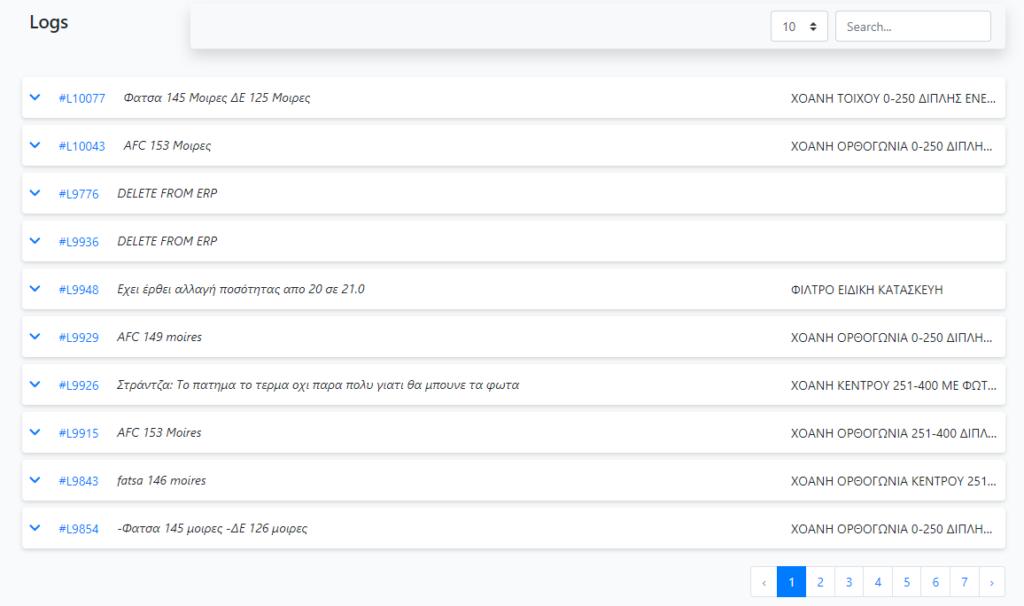Go to the next page arrow

tap(992, 581)
